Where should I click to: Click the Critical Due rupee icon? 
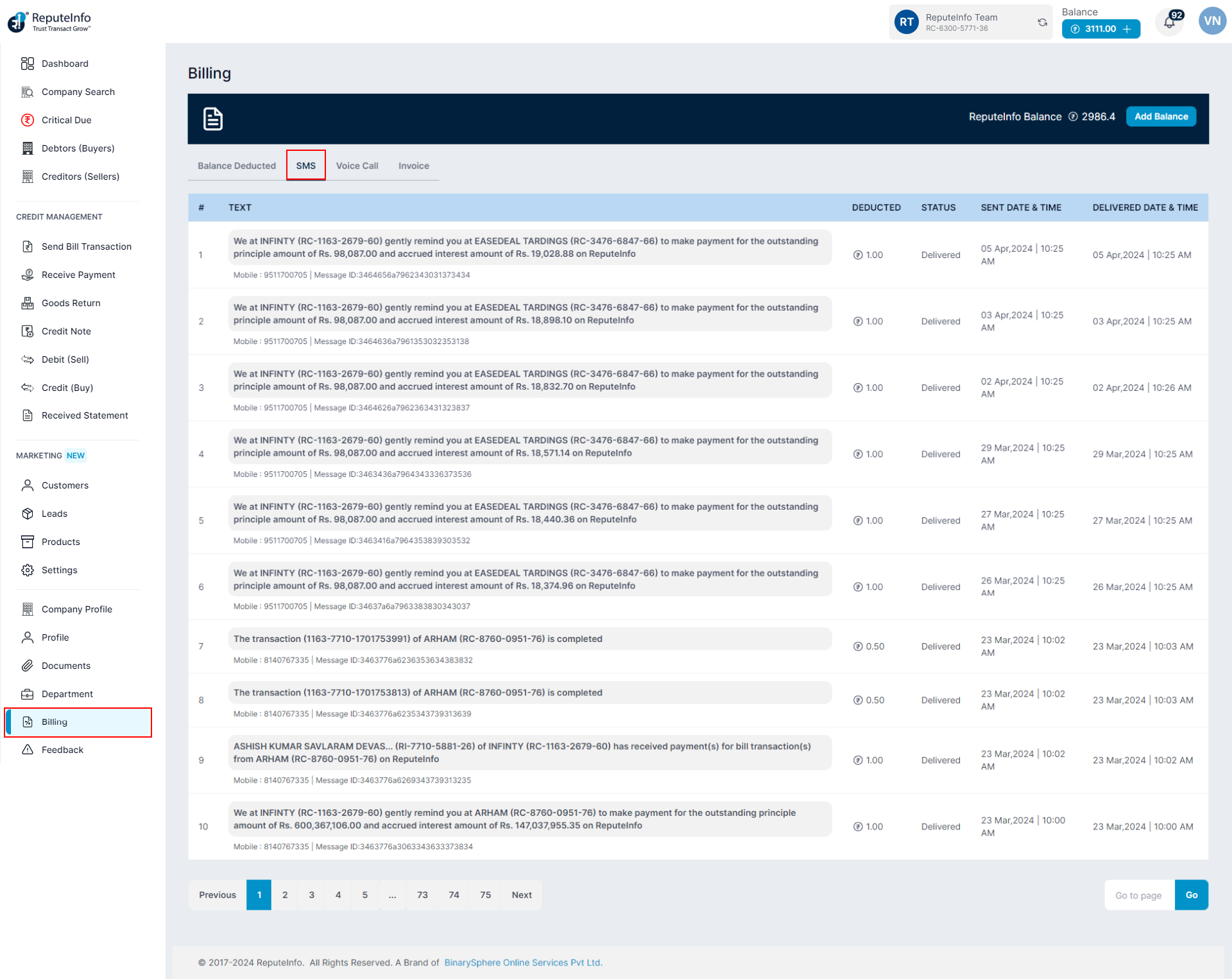point(28,120)
